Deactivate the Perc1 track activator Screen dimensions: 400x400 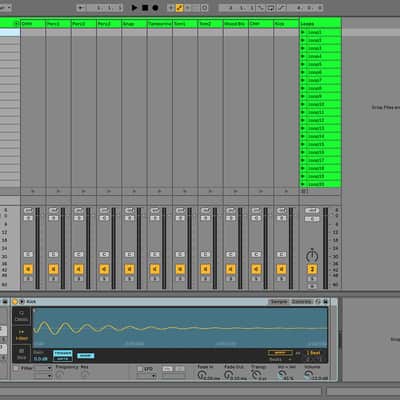click(x=53, y=269)
